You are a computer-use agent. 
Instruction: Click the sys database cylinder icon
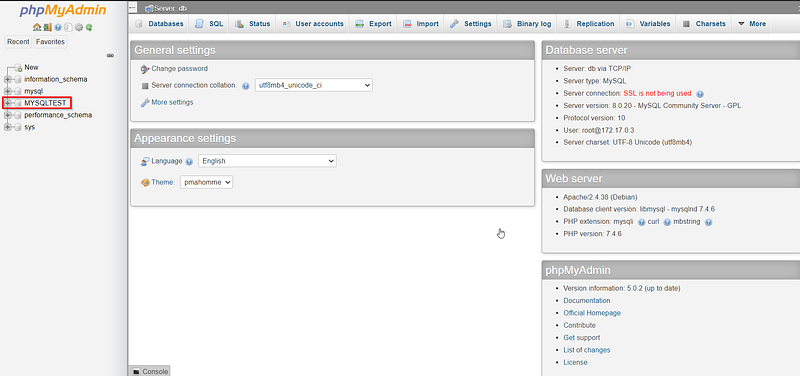coord(18,127)
